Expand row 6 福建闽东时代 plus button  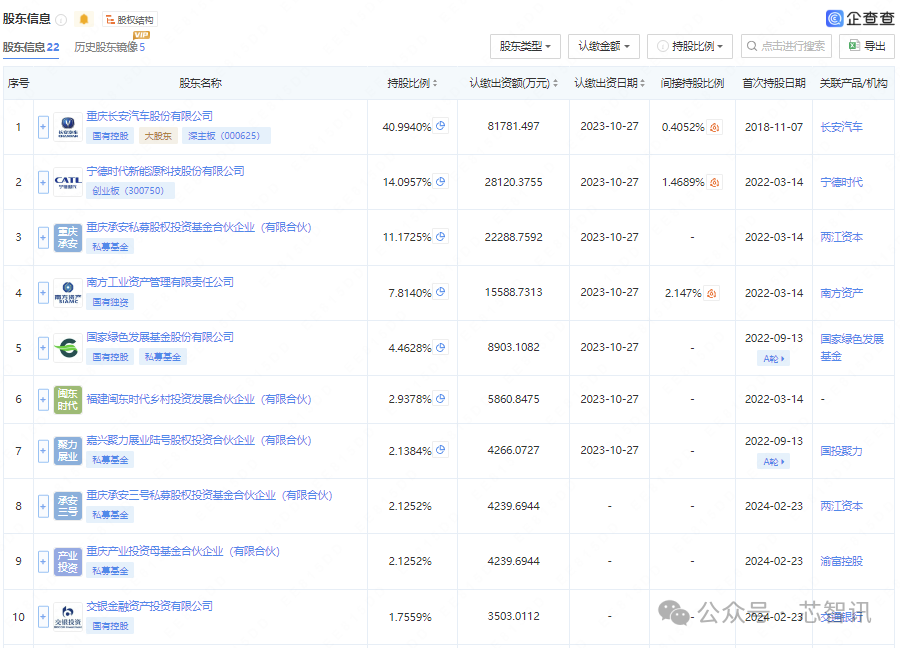coord(43,399)
